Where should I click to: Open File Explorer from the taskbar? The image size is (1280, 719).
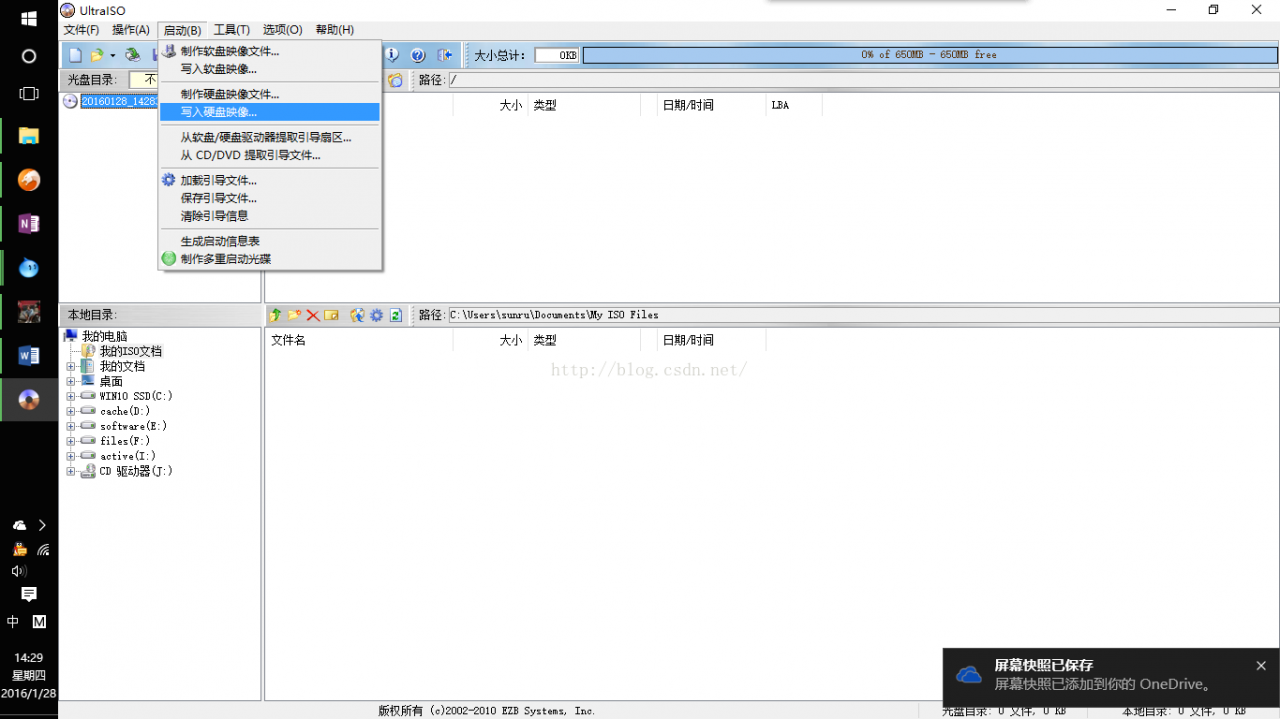[29, 136]
